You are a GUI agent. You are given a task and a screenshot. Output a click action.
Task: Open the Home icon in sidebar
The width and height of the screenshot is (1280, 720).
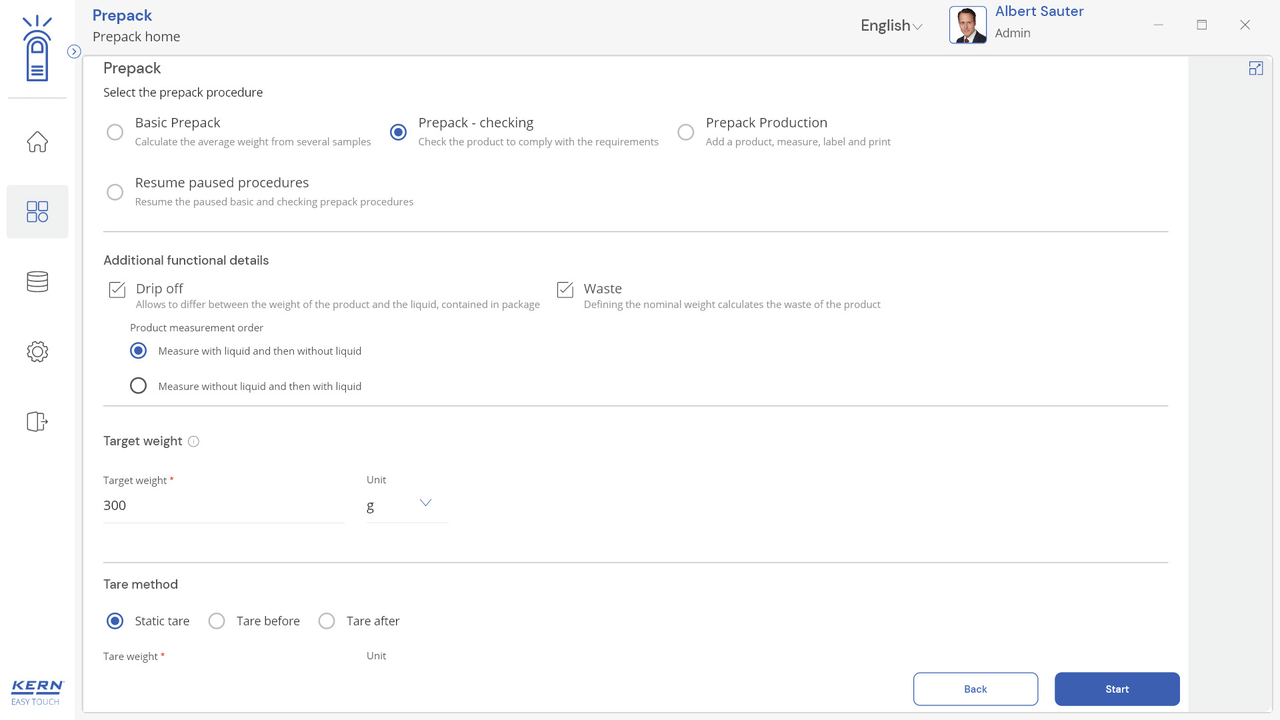[37, 142]
